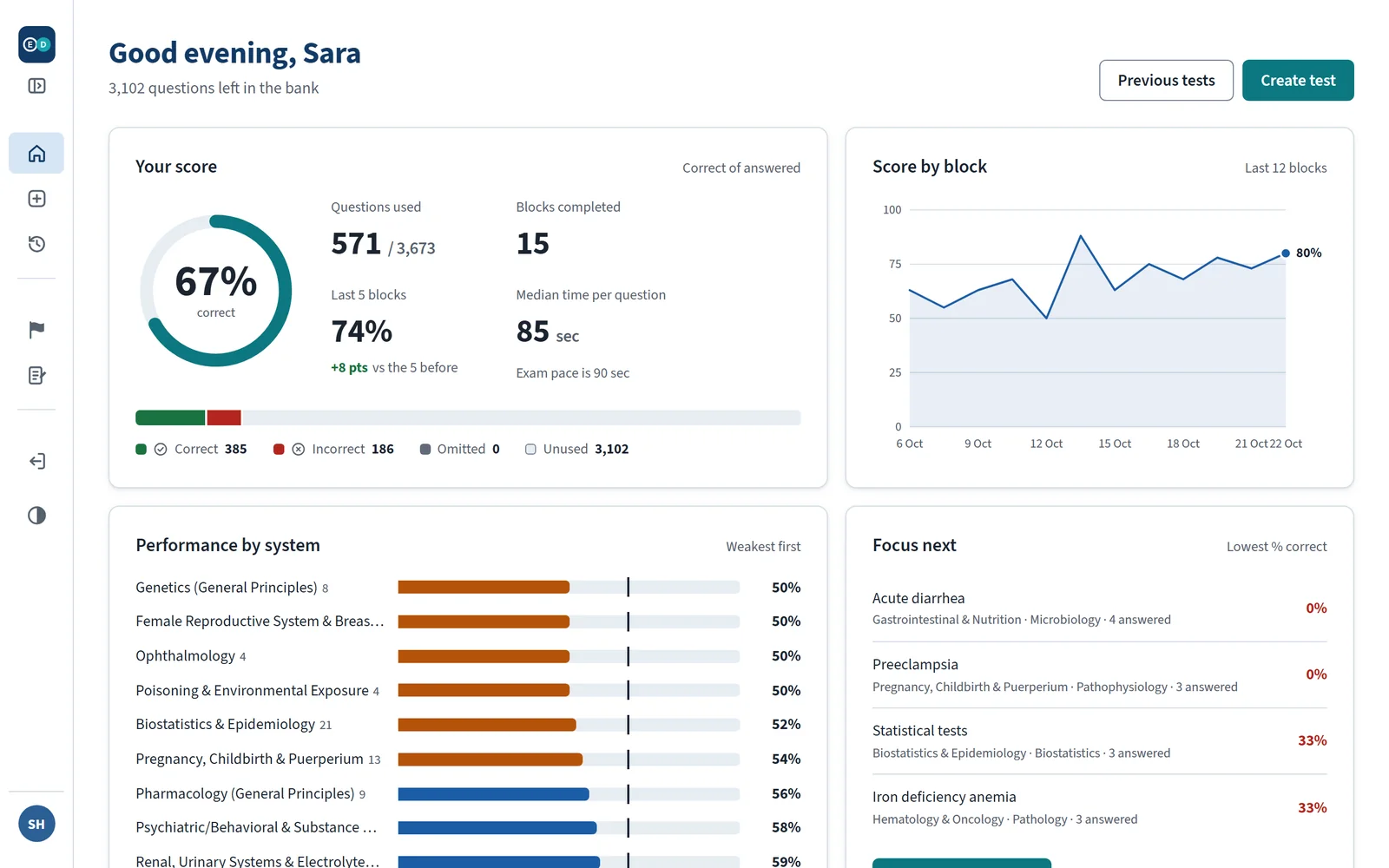Open the Home dashboard icon
1389x868 pixels.
(36, 154)
